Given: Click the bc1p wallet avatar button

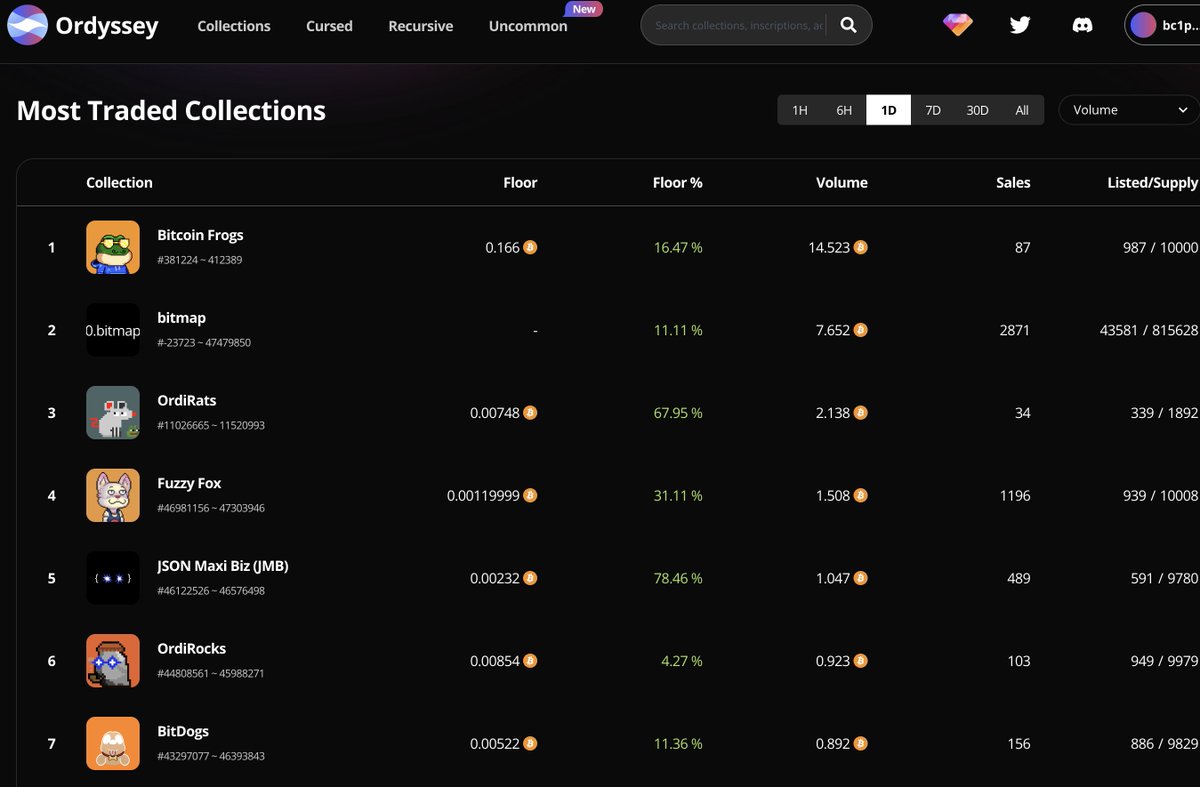Looking at the screenshot, I should (1162, 26).
